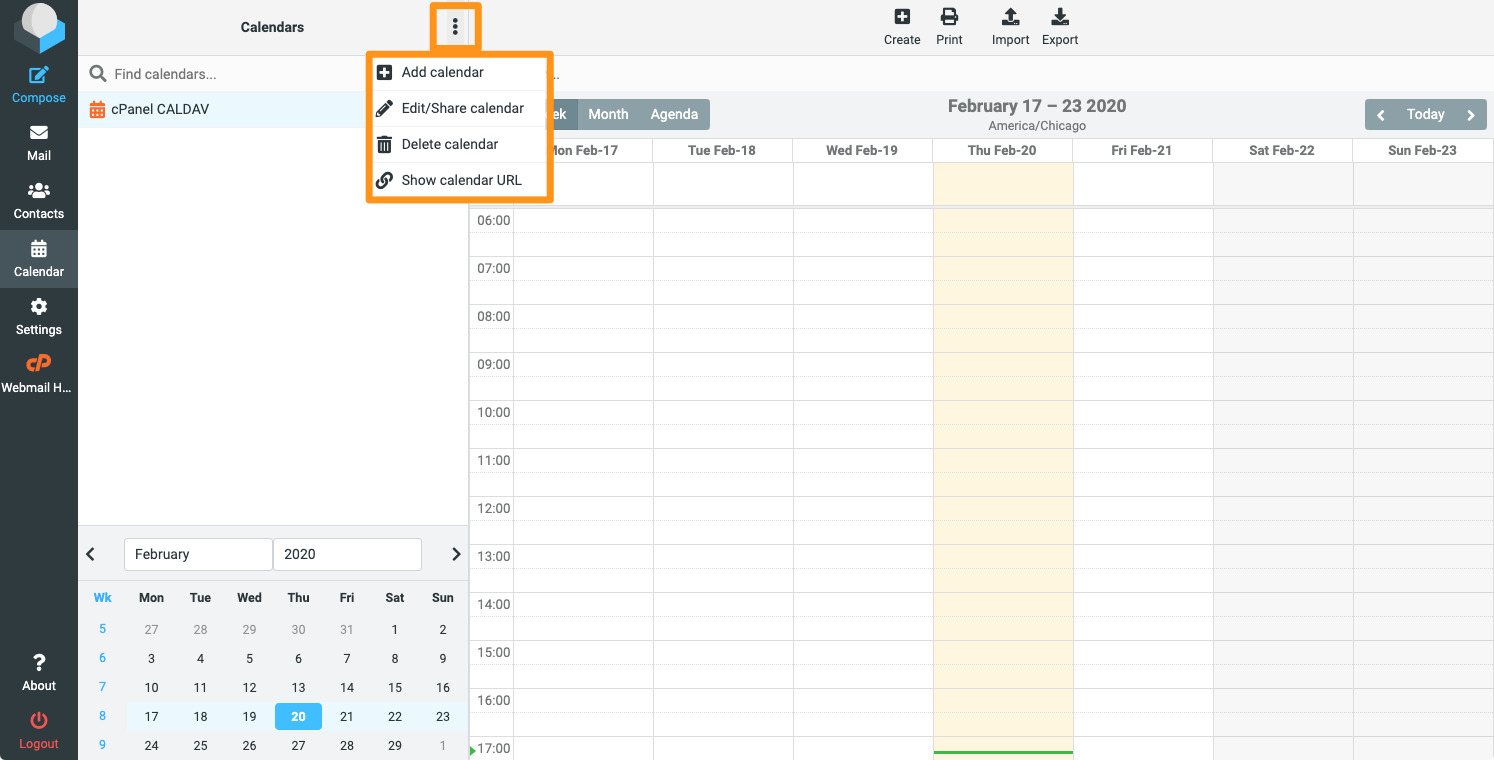The image size is (1494, 760).
Task: Open the February month dropdown
Action: (198, 554)
